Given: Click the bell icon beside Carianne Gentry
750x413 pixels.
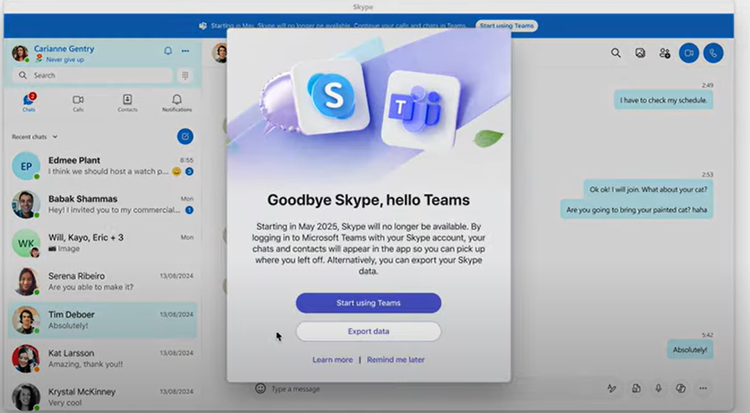Looking at the screenshot, I should 168,51.
